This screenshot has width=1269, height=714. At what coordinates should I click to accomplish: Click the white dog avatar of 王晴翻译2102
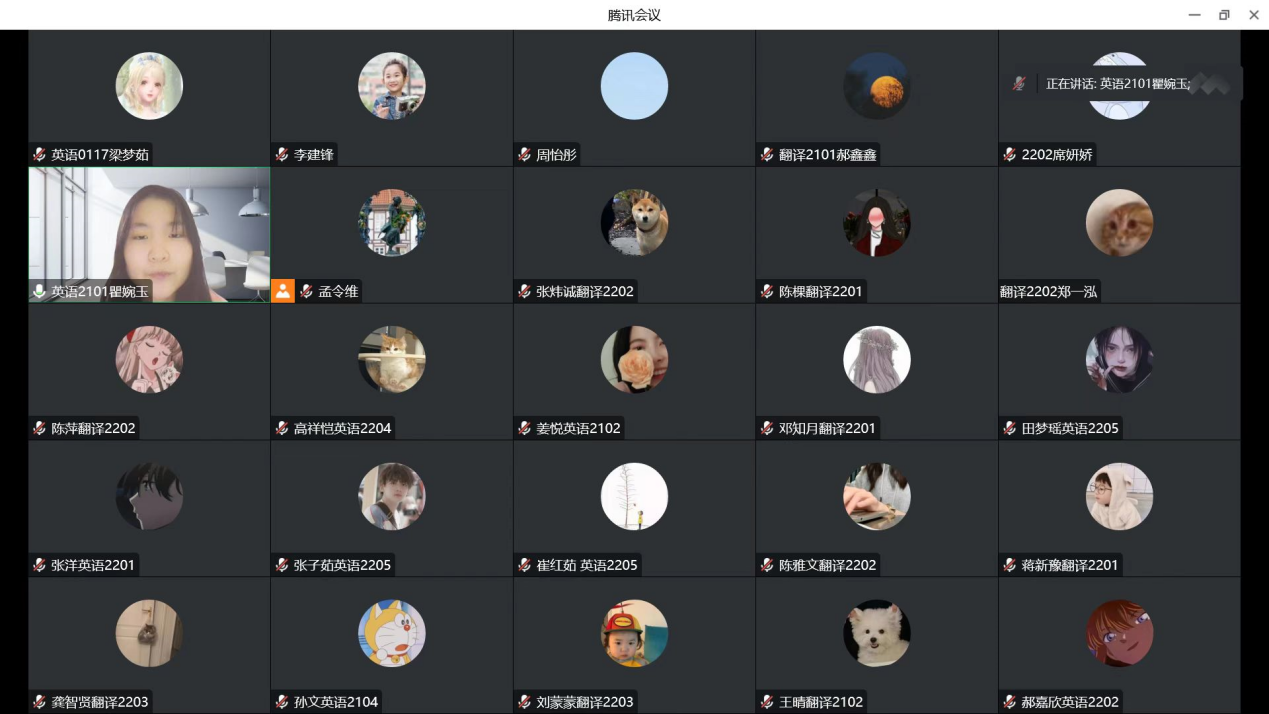coord(877,633)
